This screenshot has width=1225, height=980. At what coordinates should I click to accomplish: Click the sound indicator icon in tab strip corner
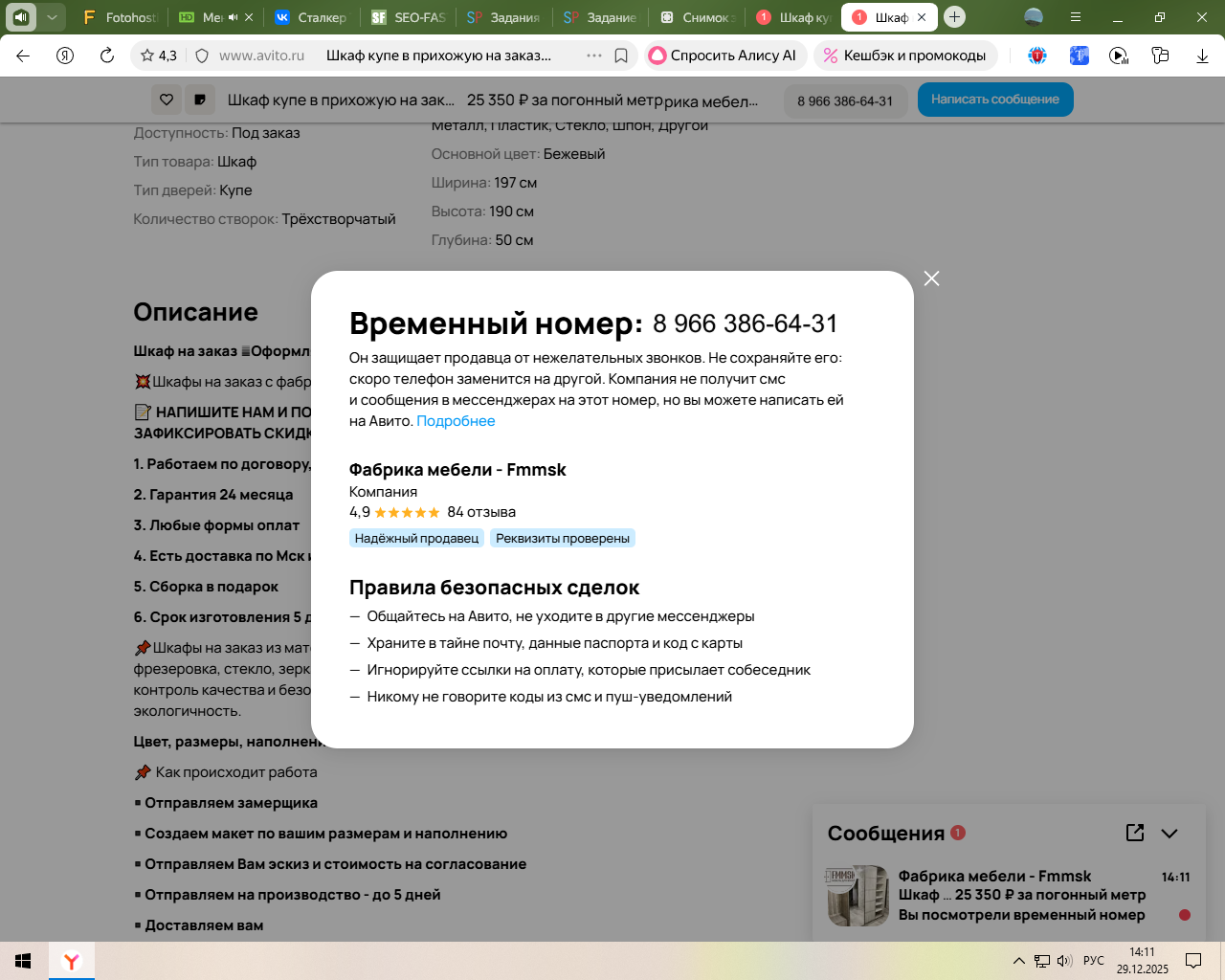pyautogui.click(x=21, y=17)
